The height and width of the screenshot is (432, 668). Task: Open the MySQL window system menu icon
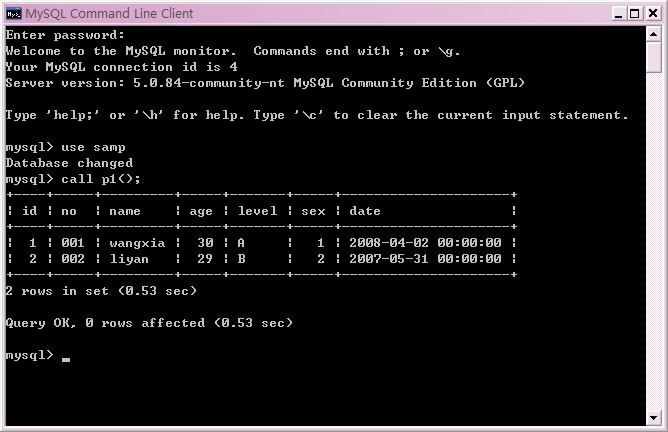(x=14, y=14)
